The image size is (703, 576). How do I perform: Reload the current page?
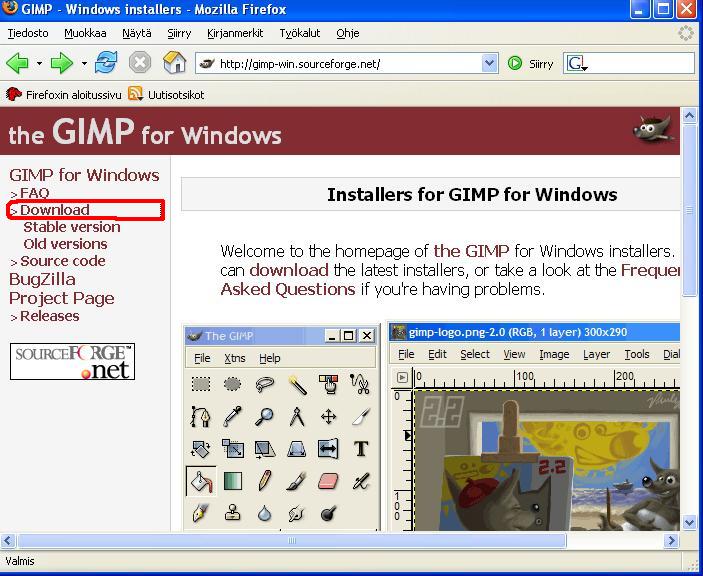[106, 63]
